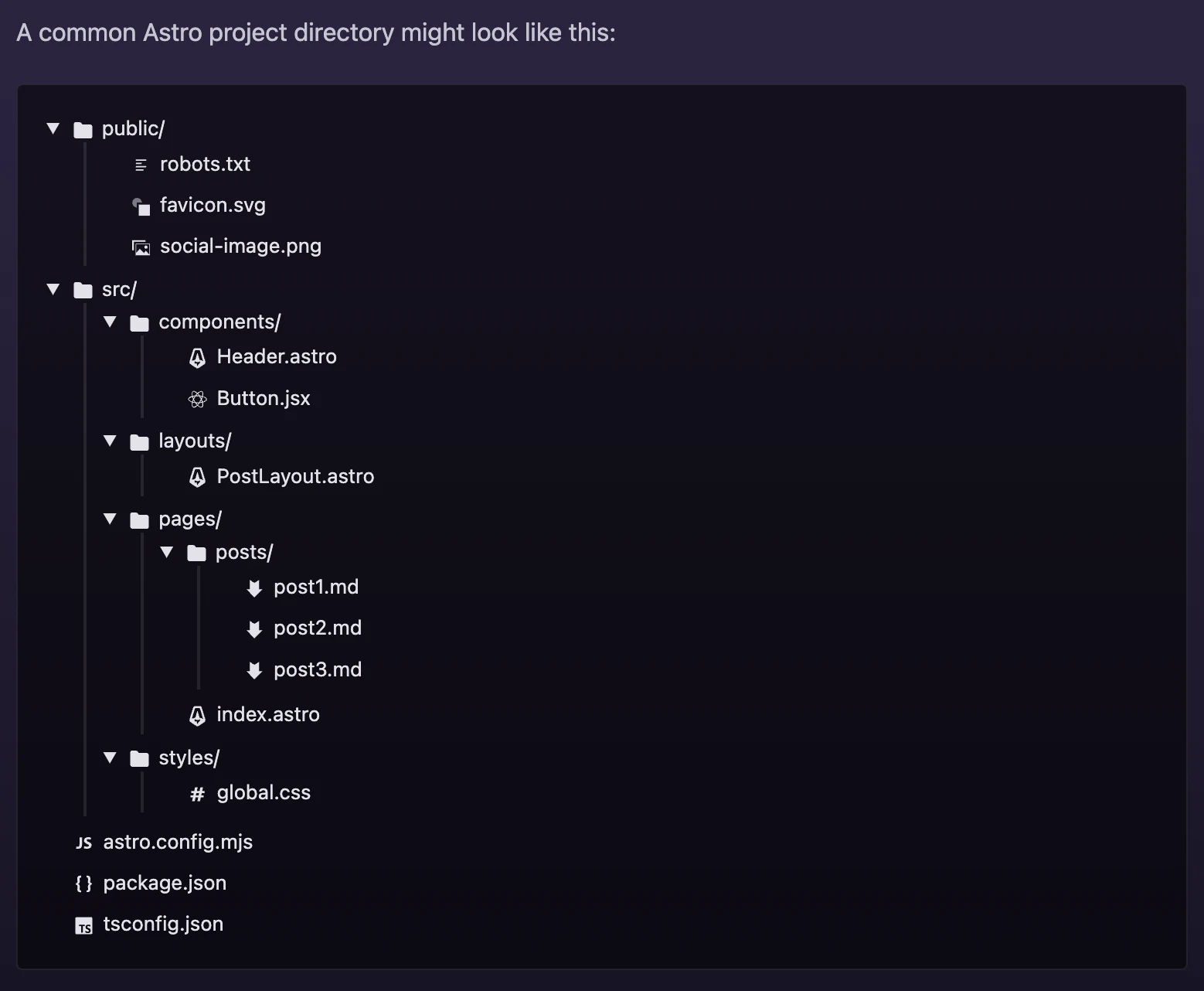Click the curly braces icon beside package.json
This screenshot has width=1204, height=991.
(84, 884)
